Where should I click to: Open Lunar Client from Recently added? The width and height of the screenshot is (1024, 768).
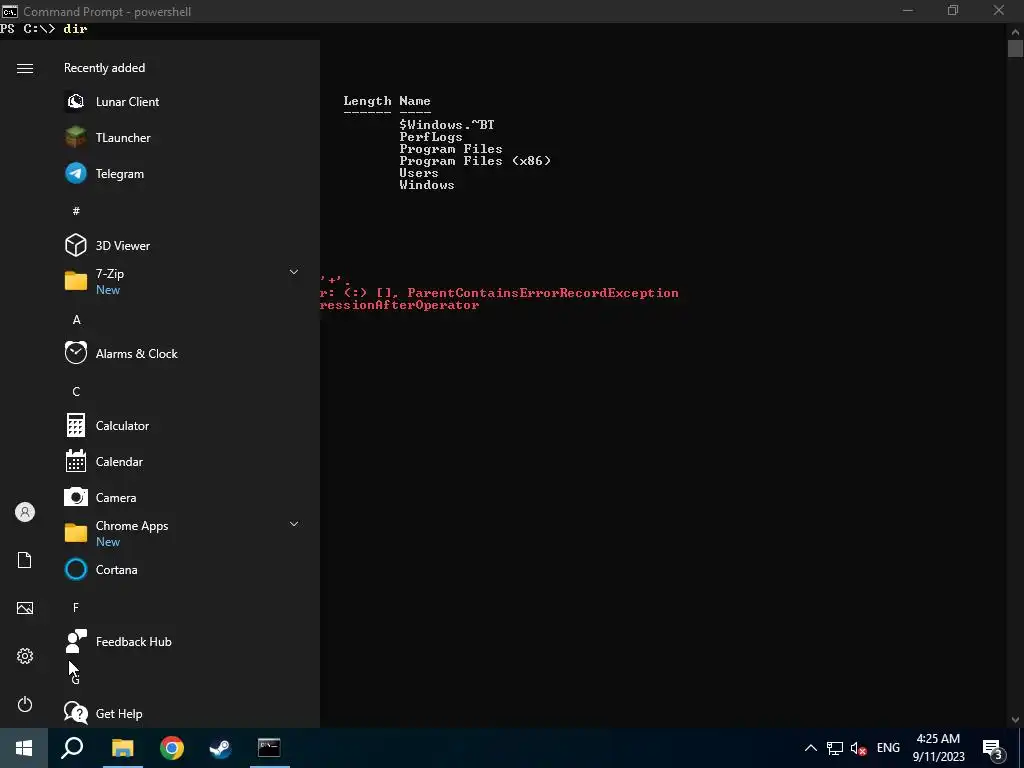coord(127,102)
